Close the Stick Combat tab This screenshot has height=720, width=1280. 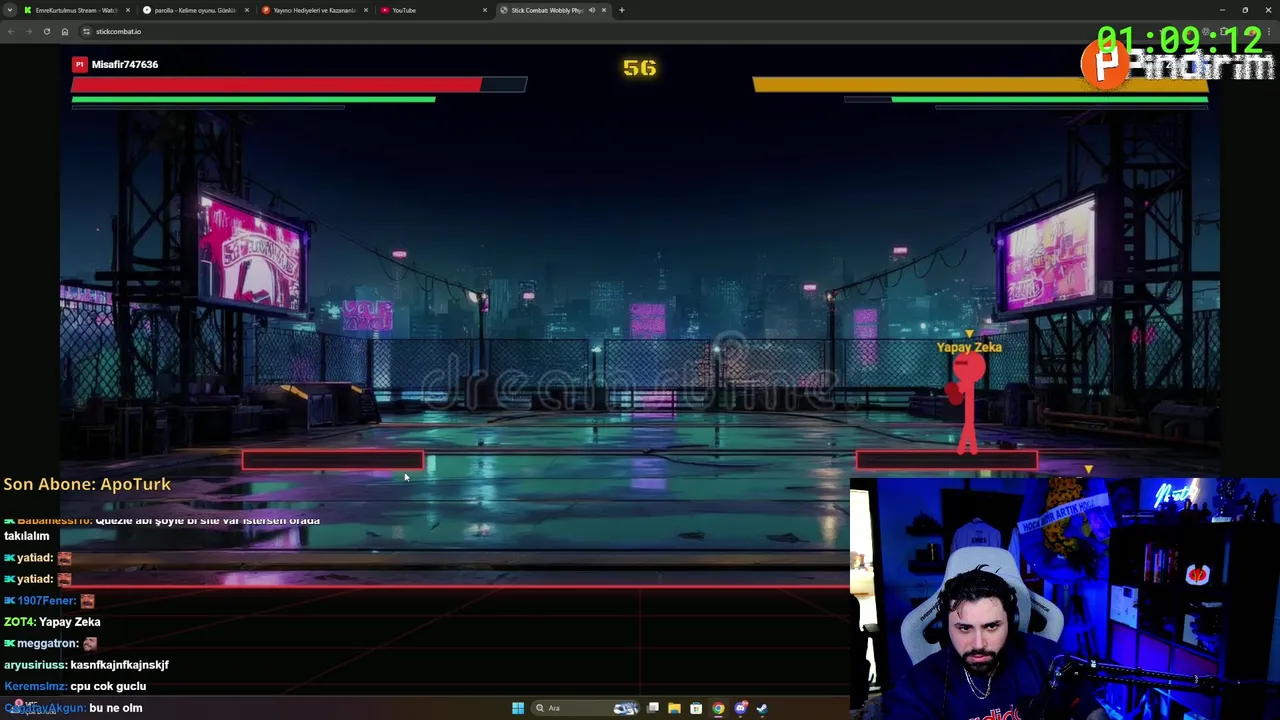tap(604, 10)
